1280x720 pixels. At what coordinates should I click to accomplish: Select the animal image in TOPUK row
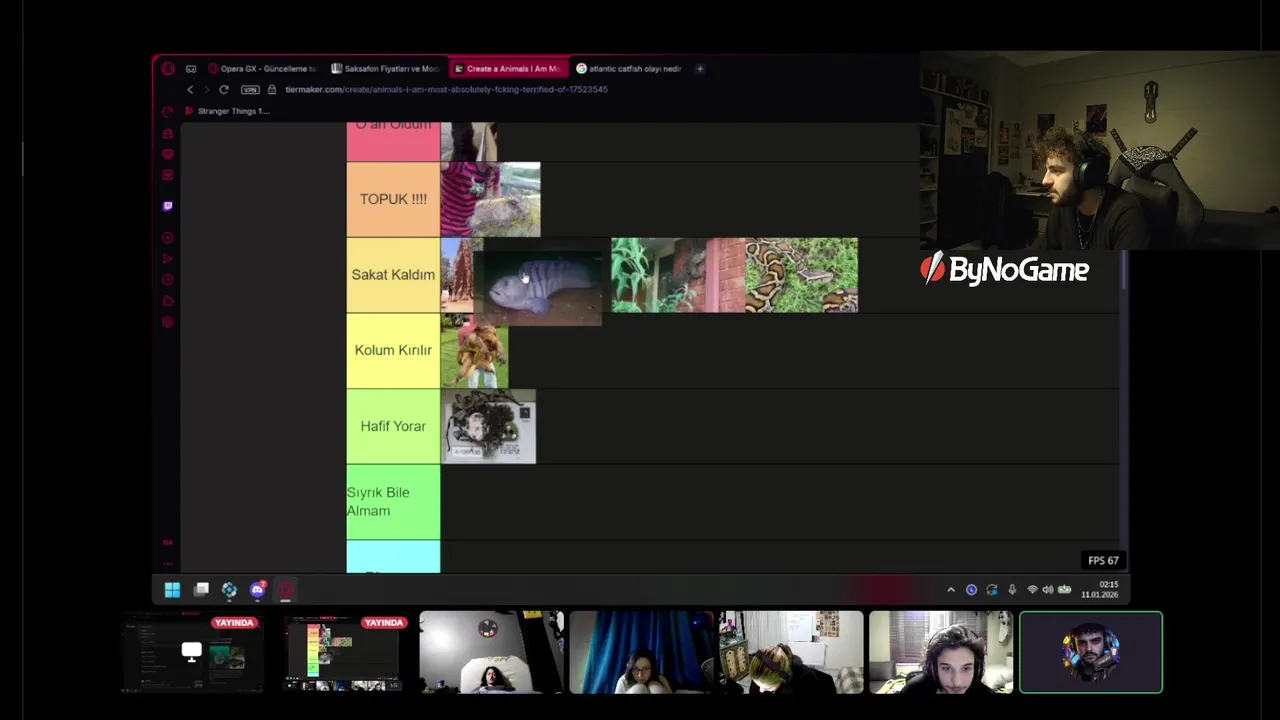click(x=490, y=199)
